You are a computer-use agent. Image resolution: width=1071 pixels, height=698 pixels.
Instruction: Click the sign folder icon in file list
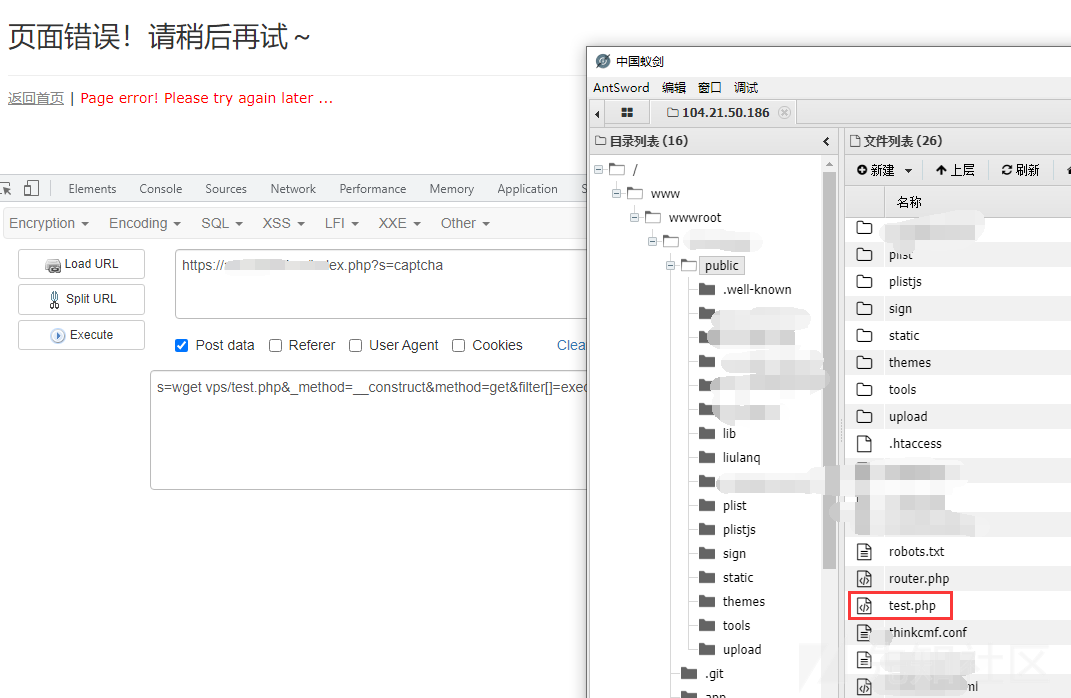coord(864,309)
